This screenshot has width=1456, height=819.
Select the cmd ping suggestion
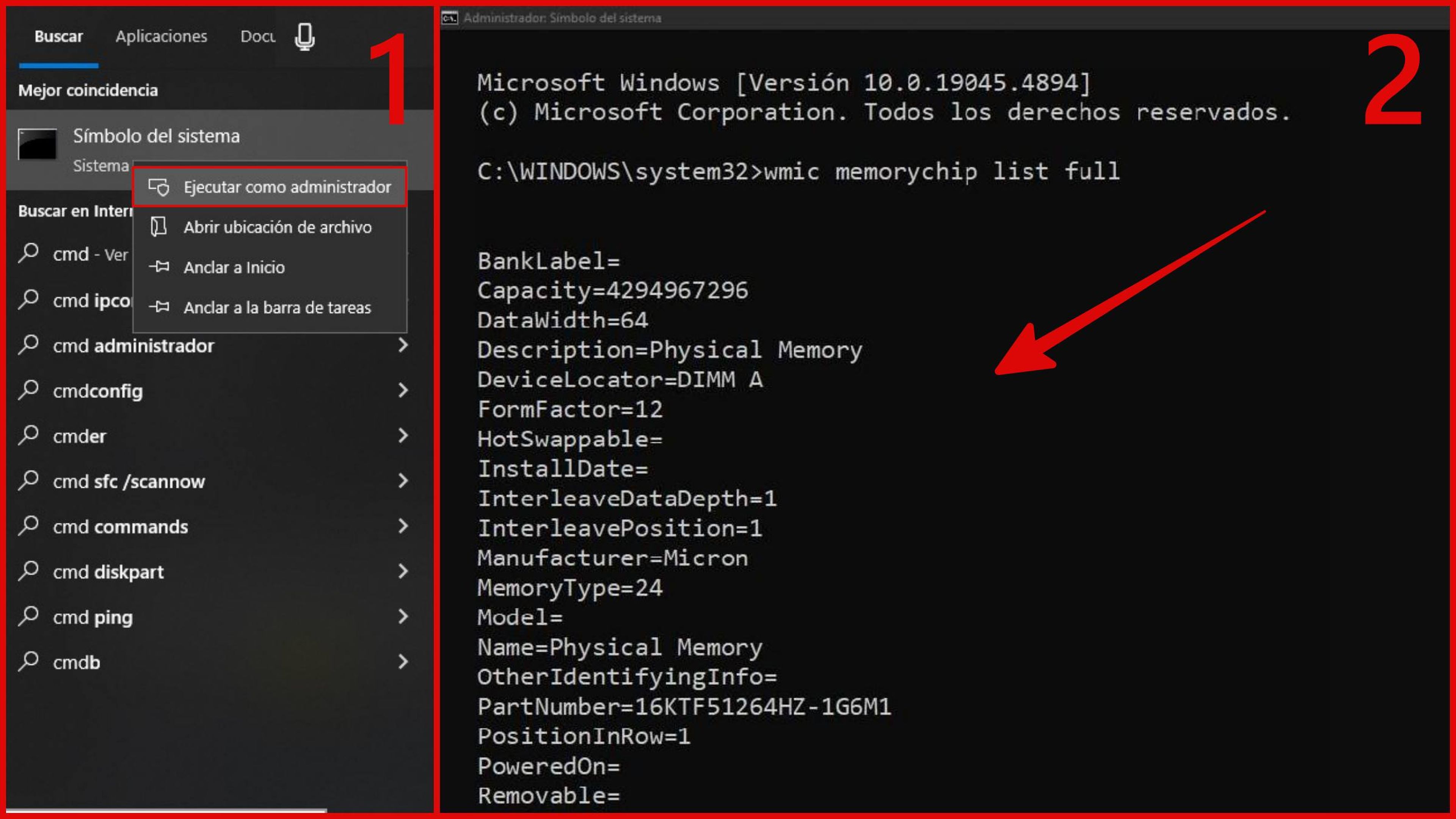click(219, 616)
